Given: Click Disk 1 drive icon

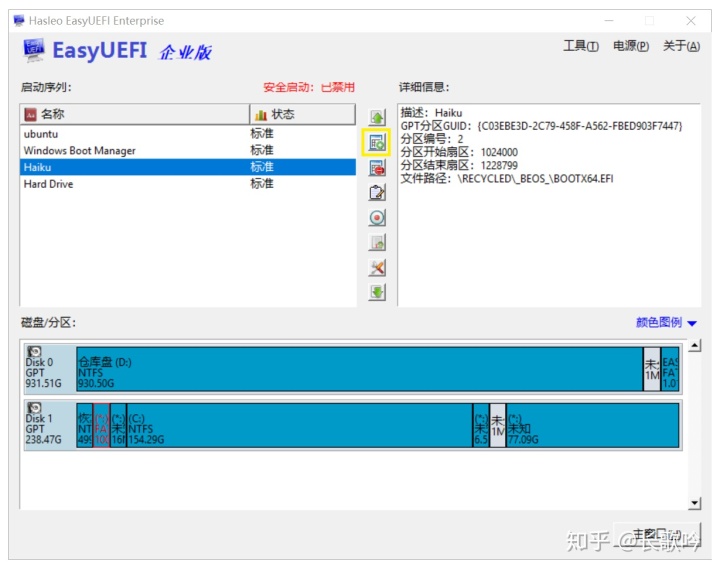Looking at the screenshot, I should click(34, 408).
